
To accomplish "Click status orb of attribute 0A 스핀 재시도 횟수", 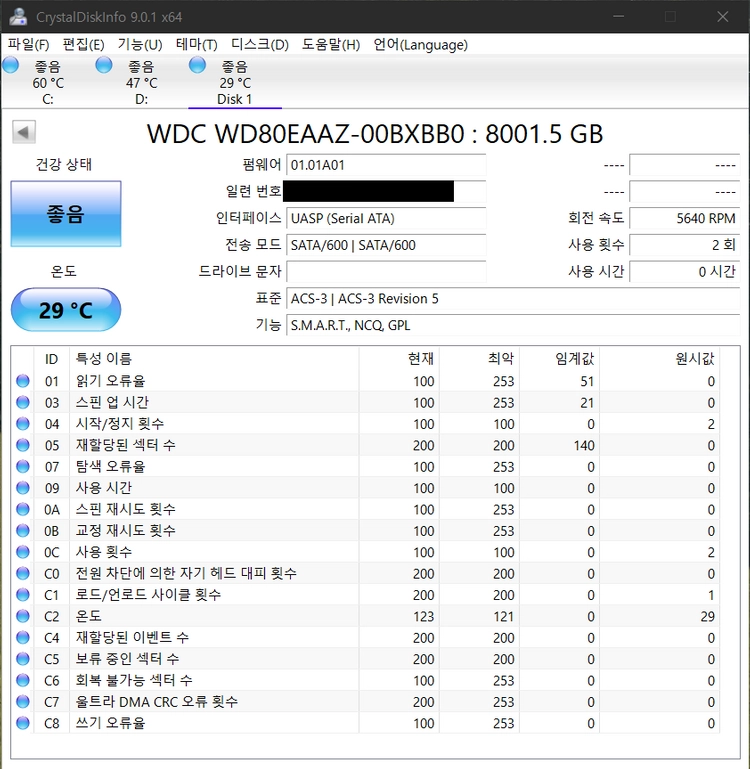I will 23,510.
